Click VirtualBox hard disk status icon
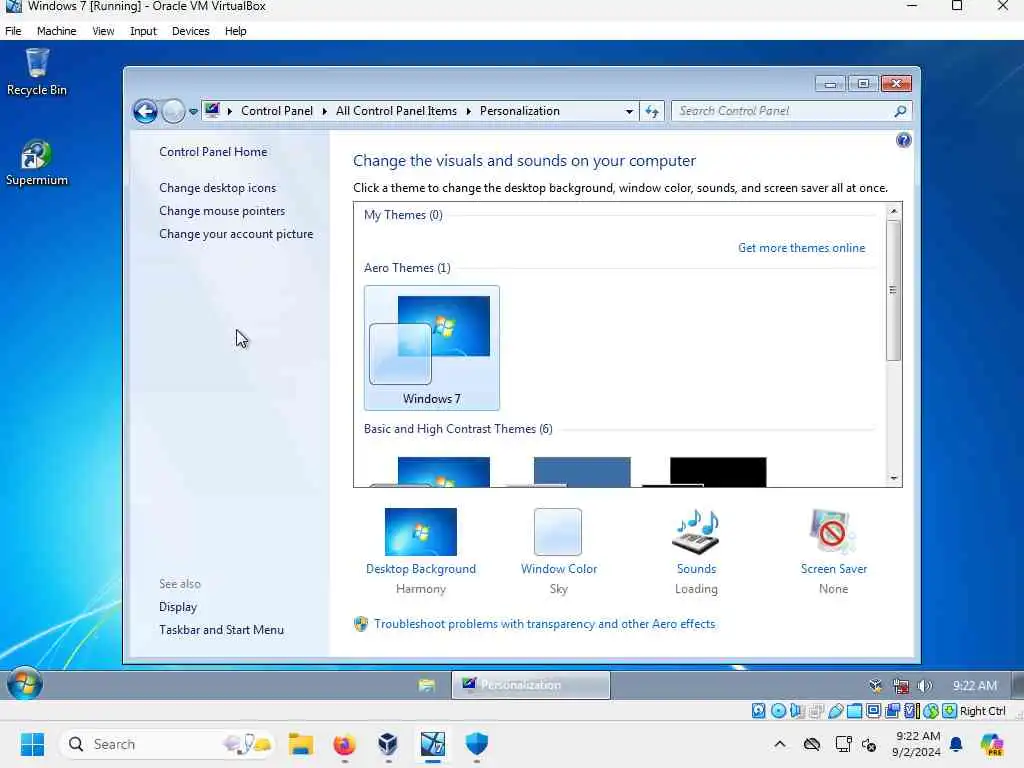Viewport: 1024px width, 768px height. (x=758, y=711)
